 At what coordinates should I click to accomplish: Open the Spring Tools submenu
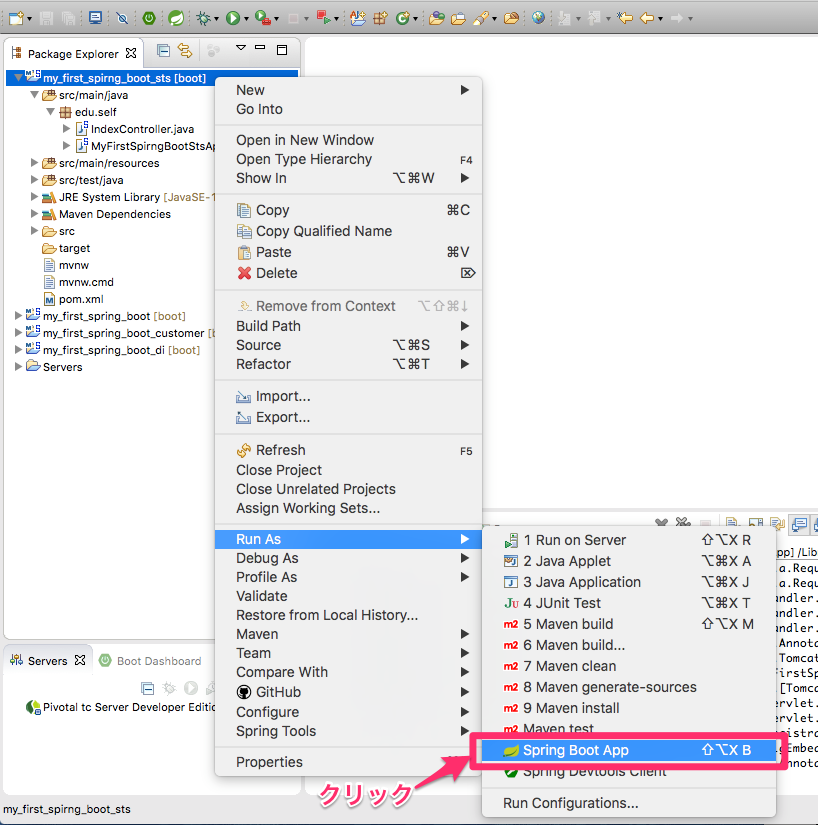tap(348, 731)
